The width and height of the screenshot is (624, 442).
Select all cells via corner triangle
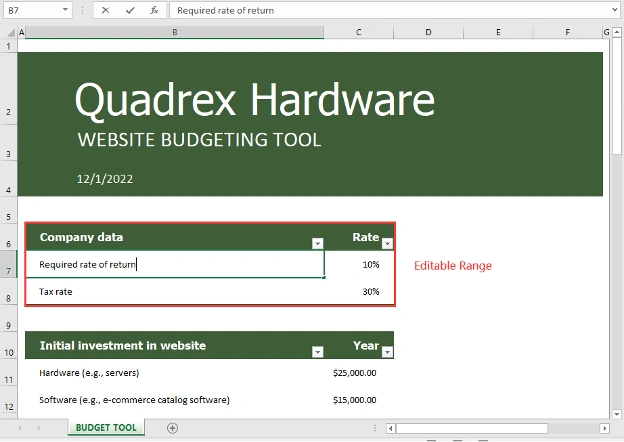coord(11,32)
